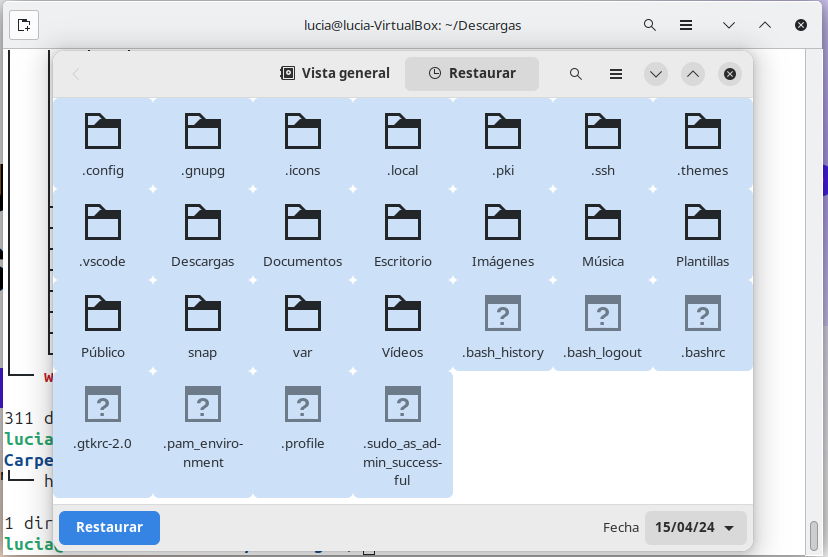Switch to the Vista general tab
The width and height of the screenshot is (828, 557).
335,73
